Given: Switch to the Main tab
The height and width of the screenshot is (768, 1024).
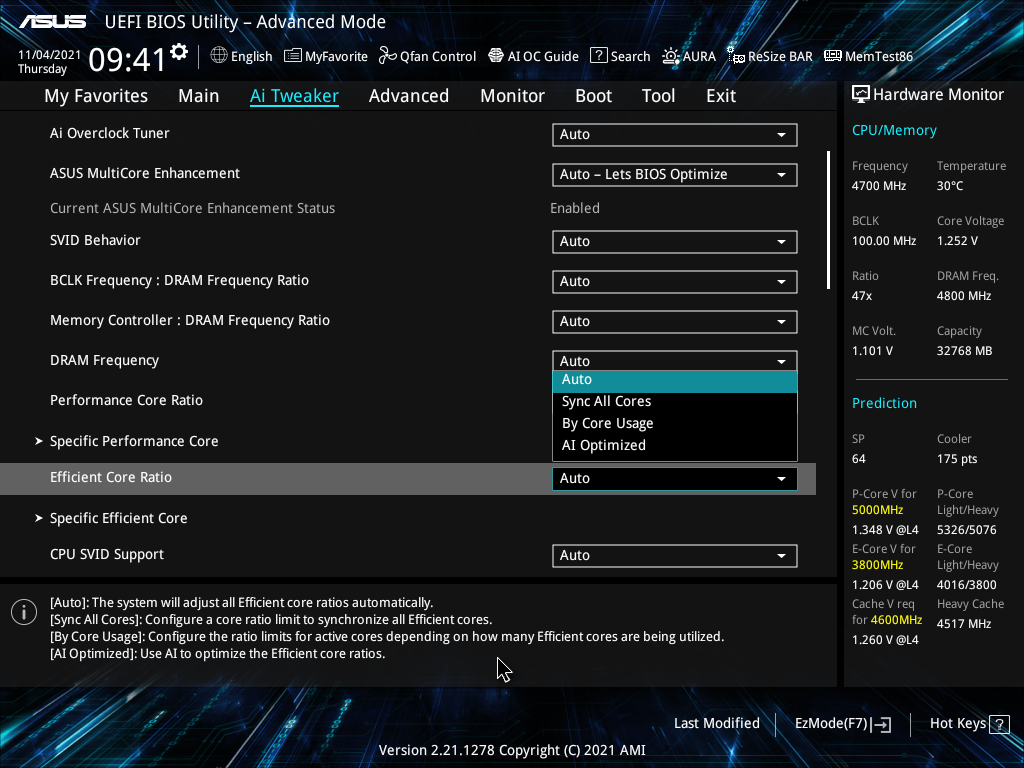Looking at the screenshot, I should point(199,96).
